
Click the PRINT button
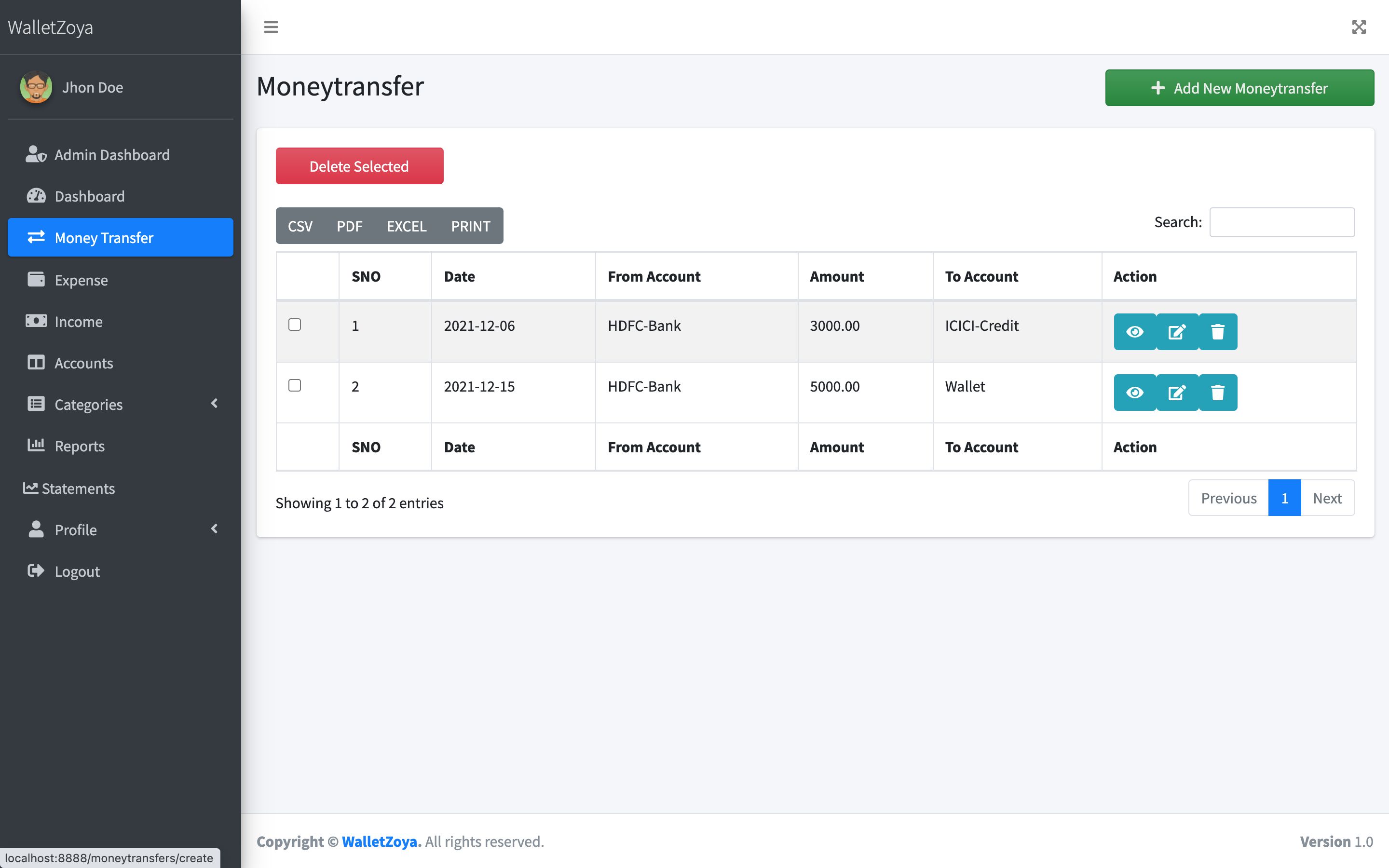[x=471, y=226]
